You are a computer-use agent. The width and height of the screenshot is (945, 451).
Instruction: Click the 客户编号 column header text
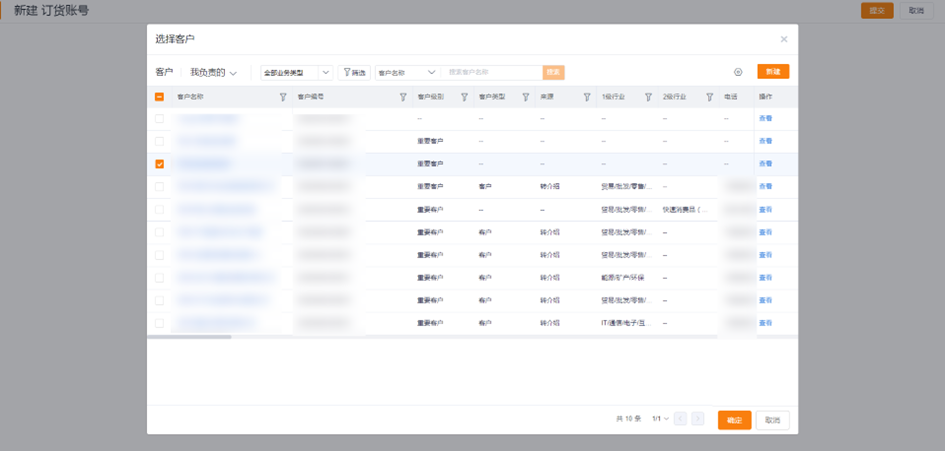point(311,96)
